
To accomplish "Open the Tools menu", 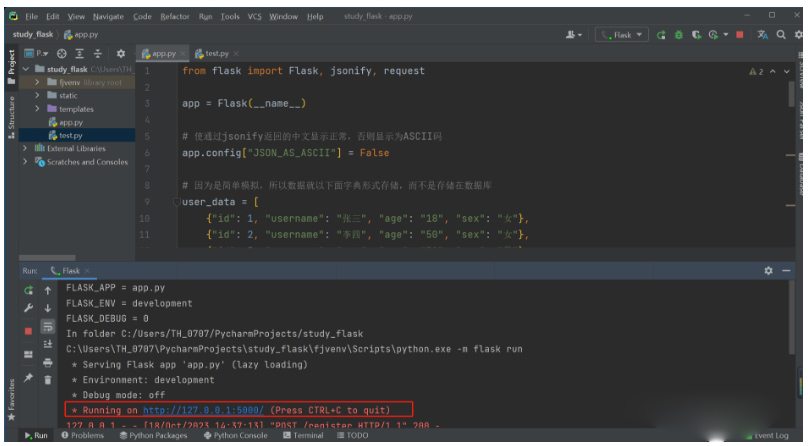I will tap(230, 16).
